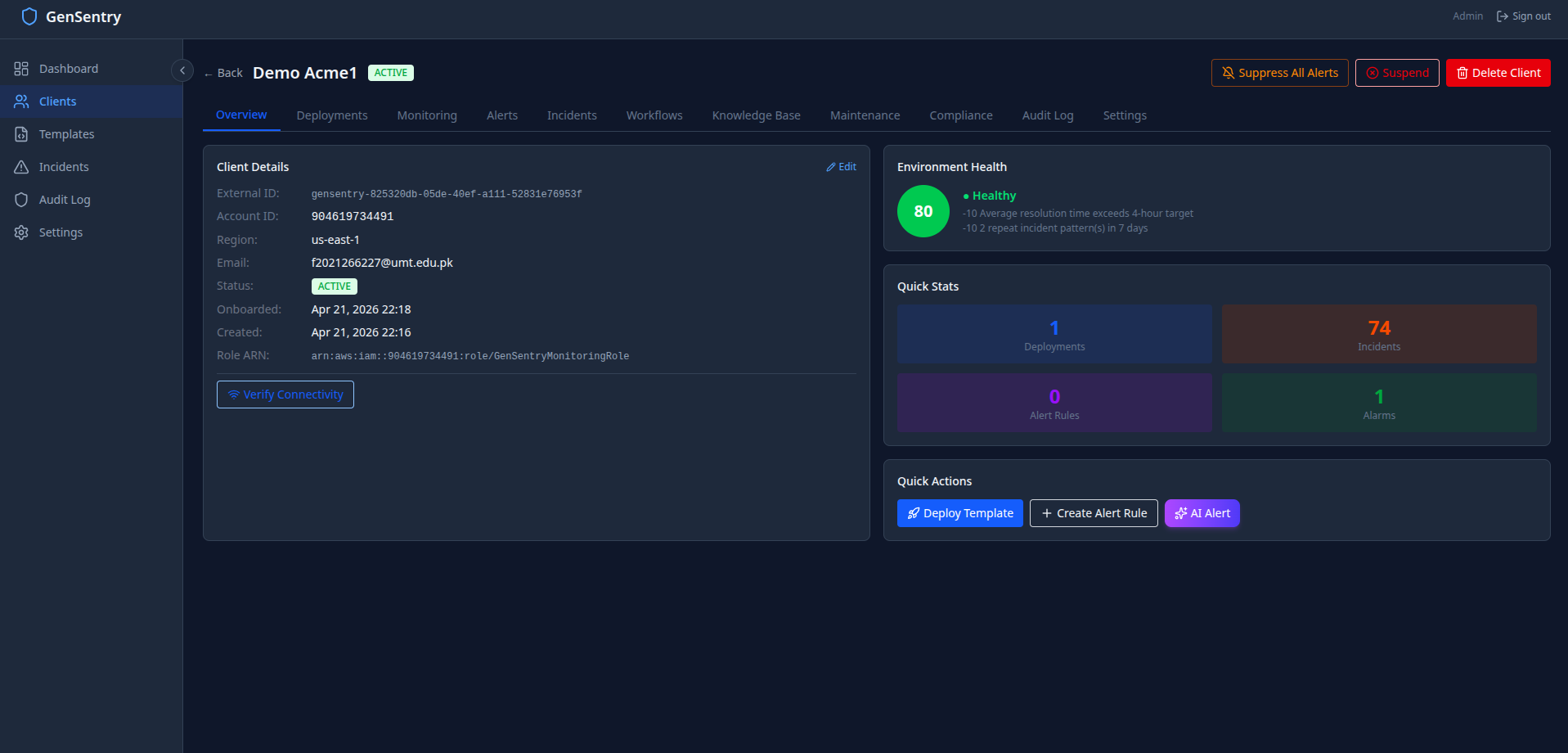Screen dimensions: 1568x753
Task: Click the Verify Connectivity button
Action: tap(285, 395)
